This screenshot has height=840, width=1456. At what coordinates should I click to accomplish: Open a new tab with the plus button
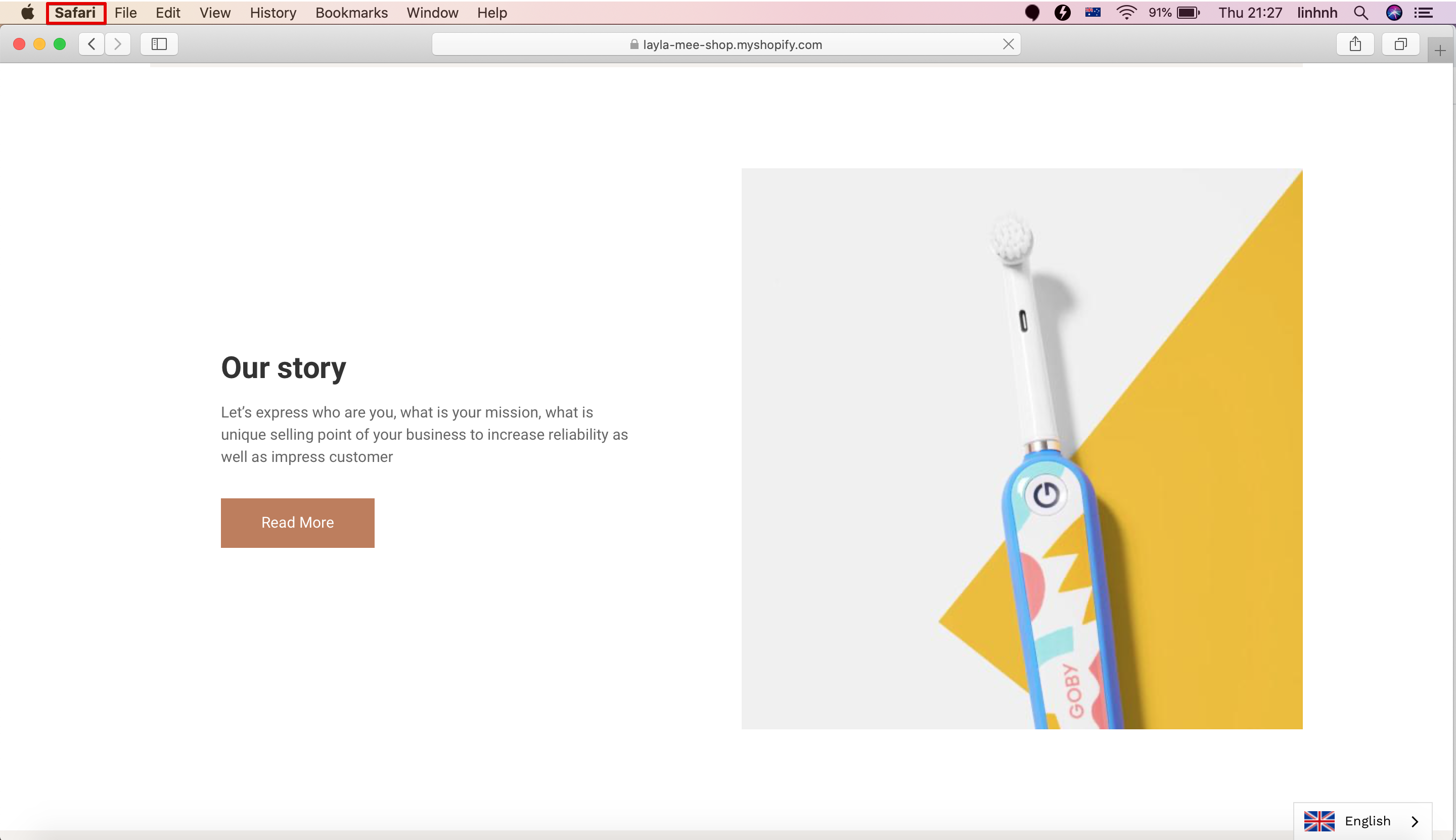tap(1440, 51)
